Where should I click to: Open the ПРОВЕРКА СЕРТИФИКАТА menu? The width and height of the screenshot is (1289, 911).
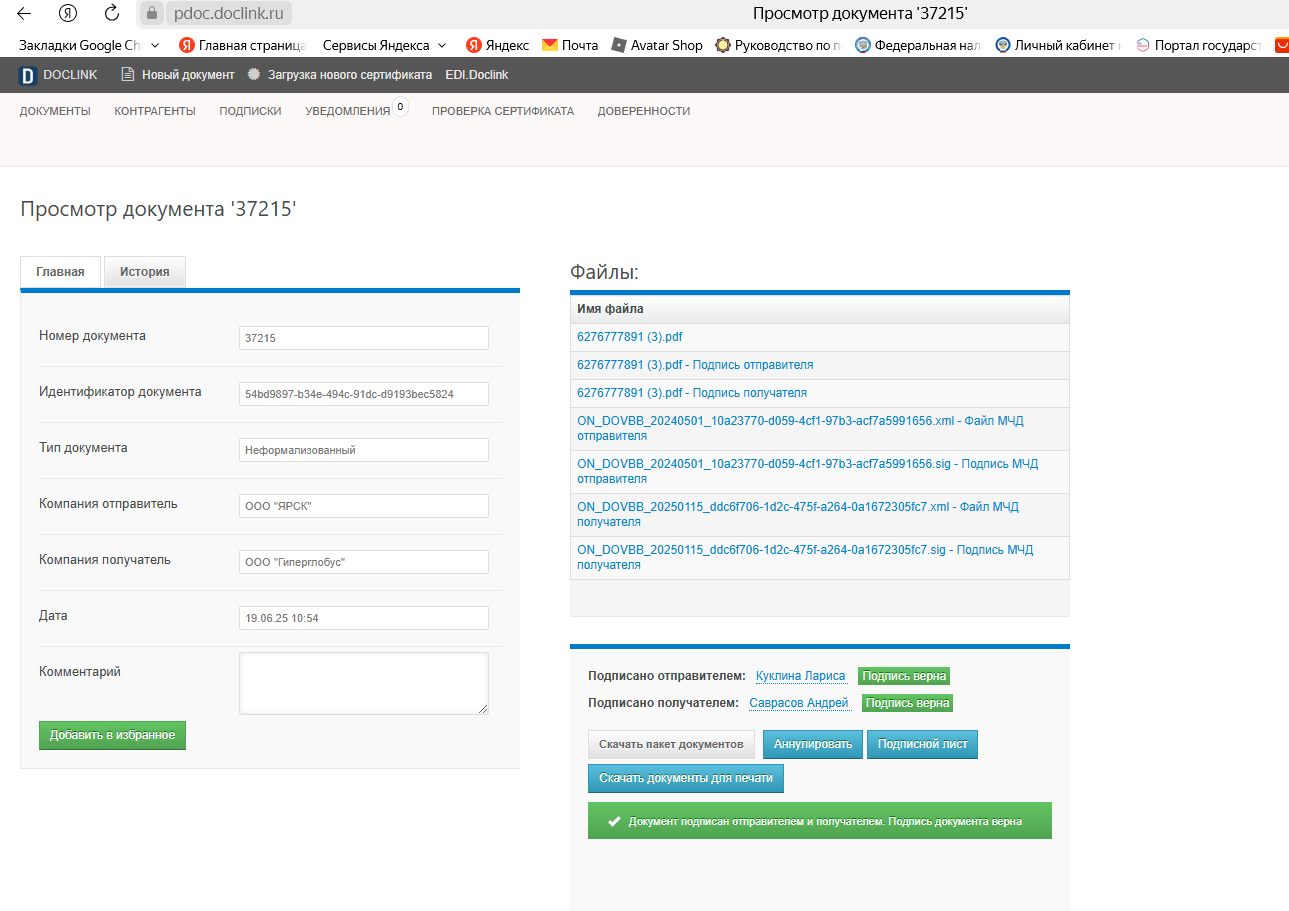[x=503, y=111]
